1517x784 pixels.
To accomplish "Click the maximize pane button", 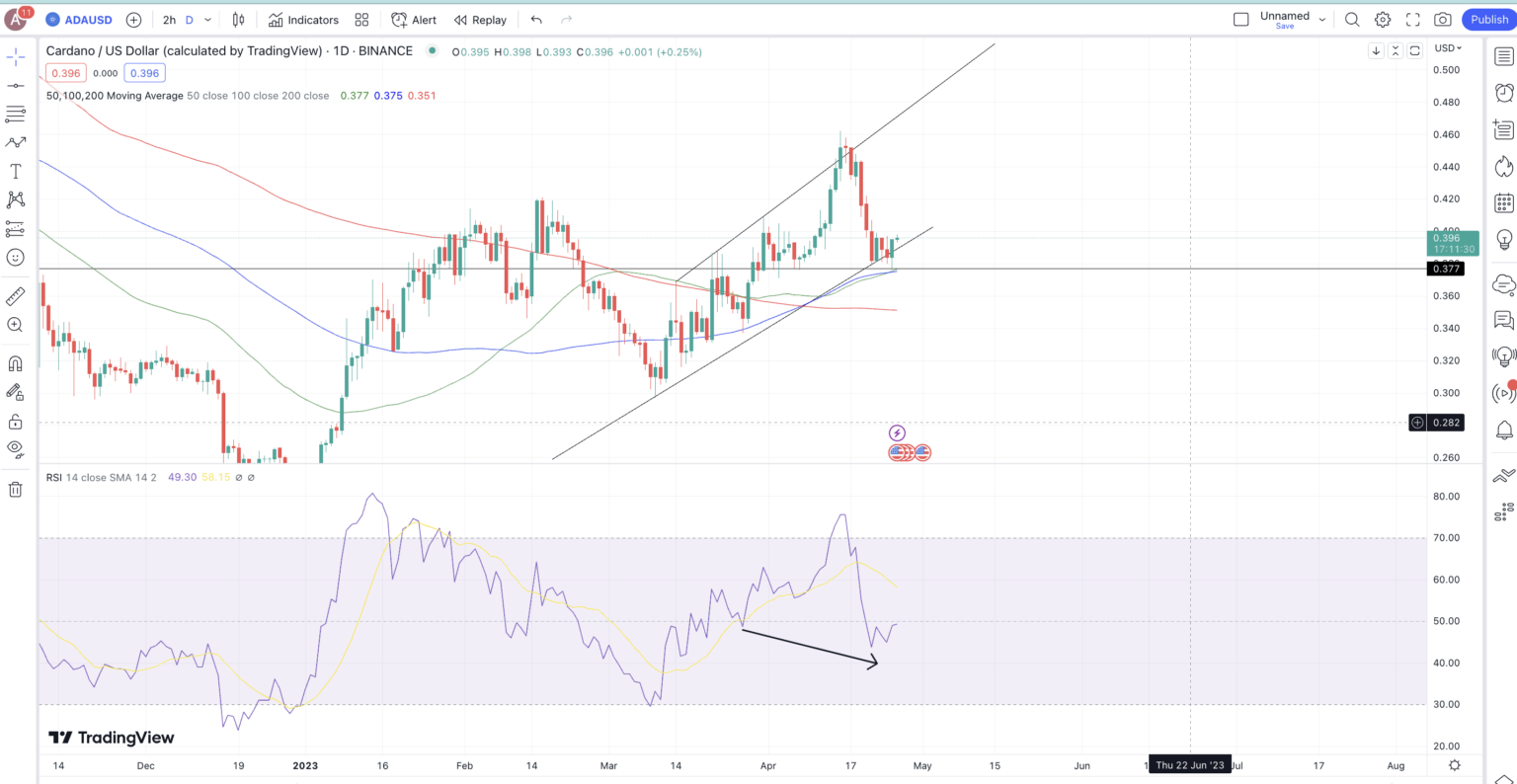I will pos(1415,50).
